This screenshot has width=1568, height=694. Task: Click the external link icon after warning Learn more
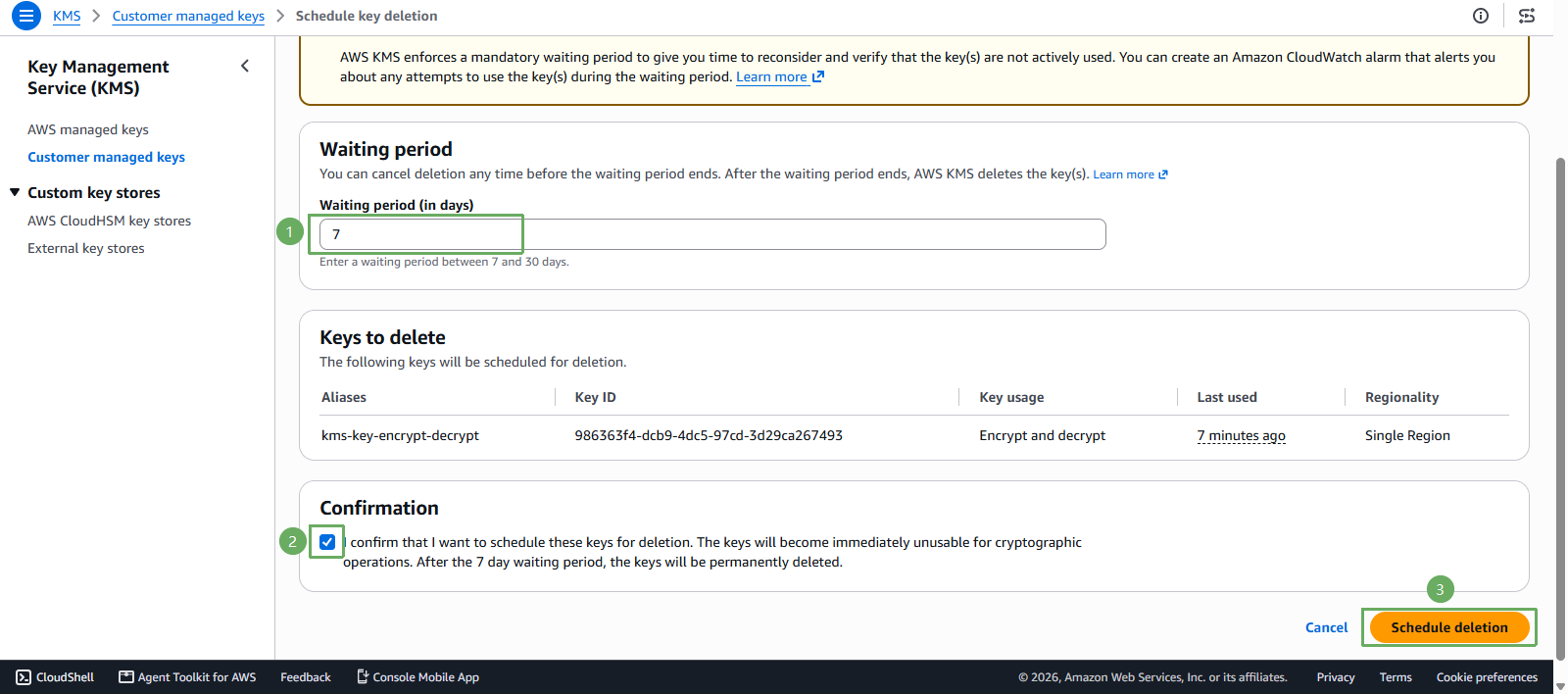(x=818, y=76)
